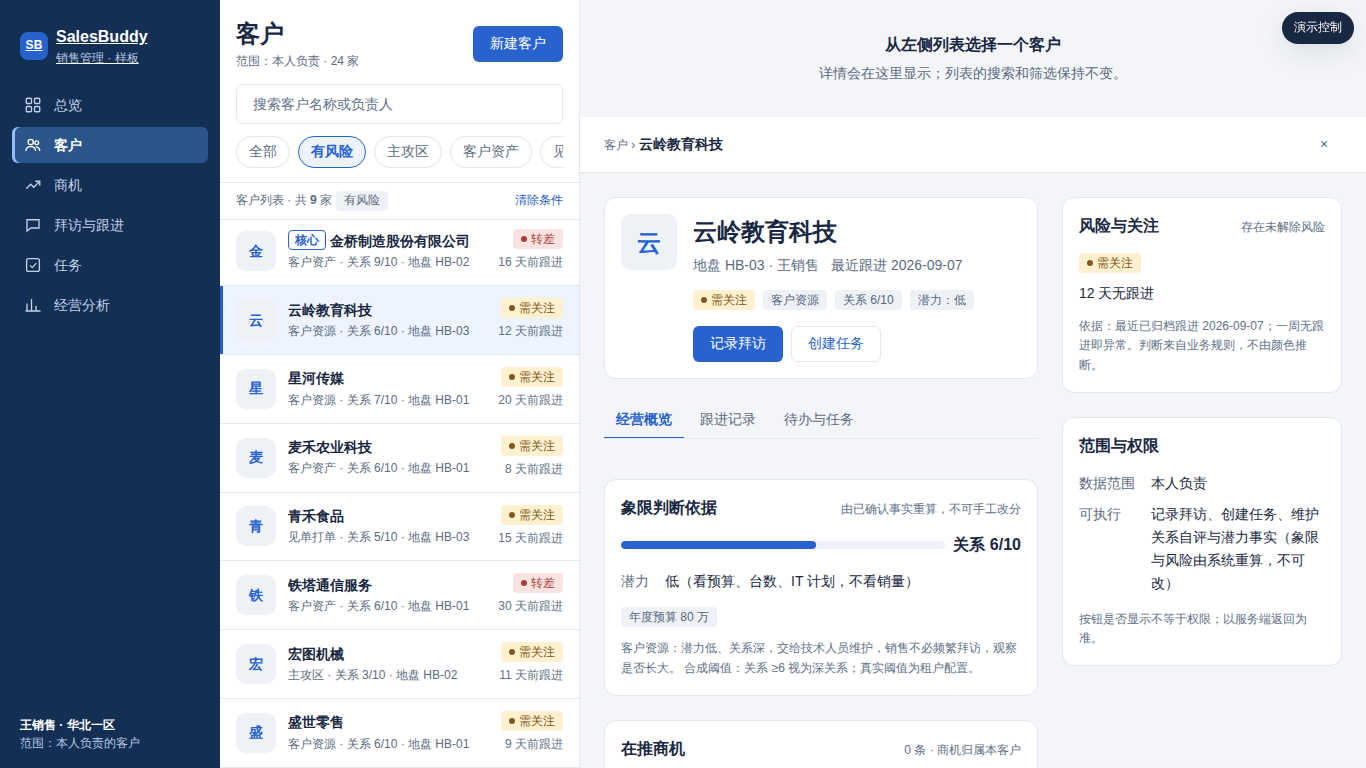
Task: Switch to the 待办与任务 tab
Action: coord(819,420)
